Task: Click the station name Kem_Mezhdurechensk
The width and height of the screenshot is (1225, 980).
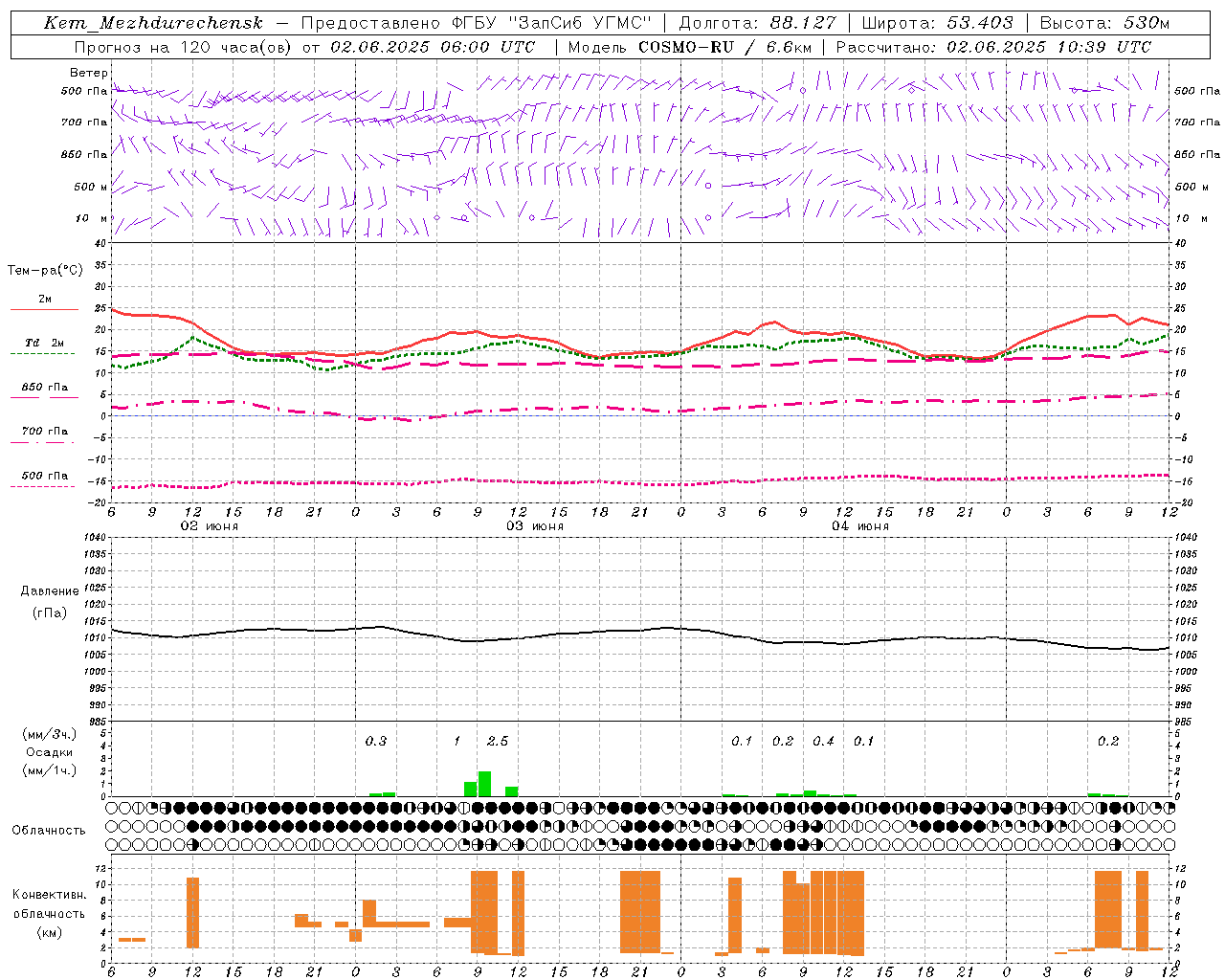Action: (153, 23)
